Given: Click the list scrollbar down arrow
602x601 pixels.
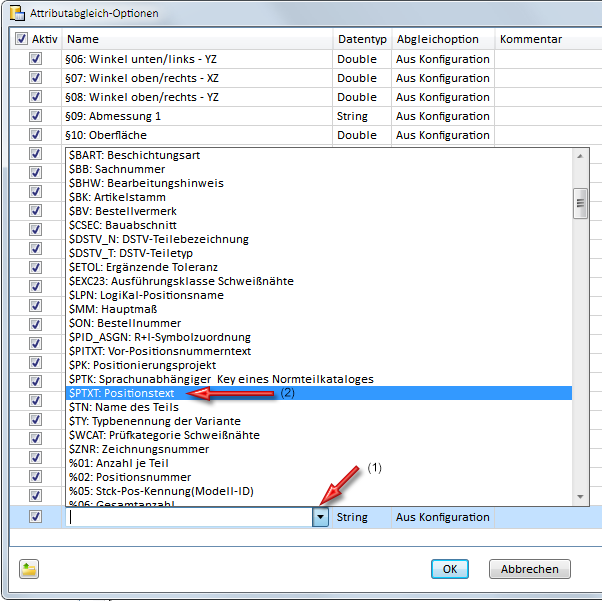Looking at the screenshot, I should click(x=580, y=497).
